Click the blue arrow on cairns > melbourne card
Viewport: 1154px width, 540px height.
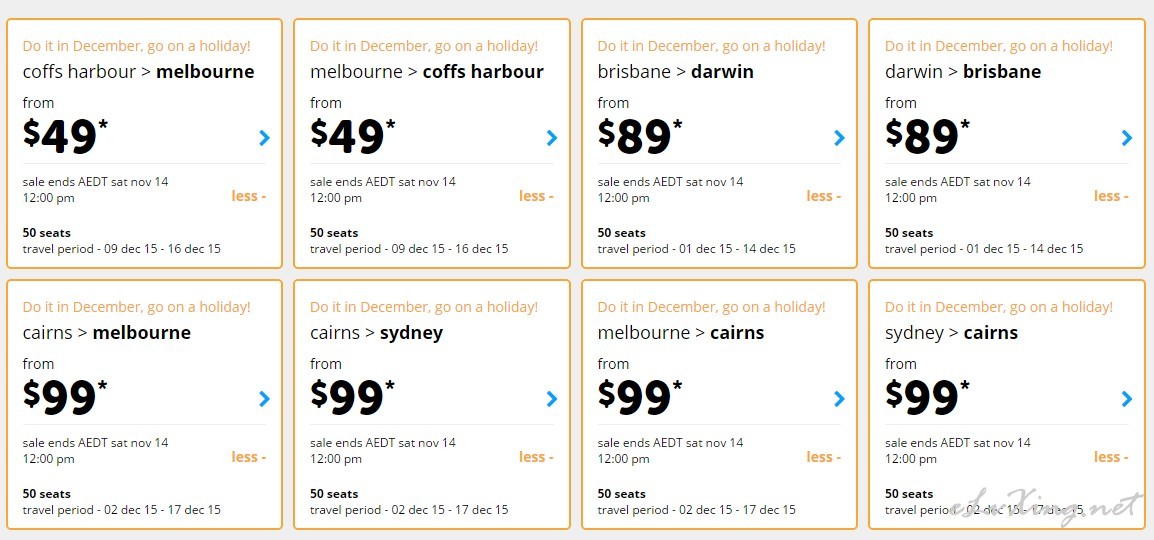coord(265,399)
